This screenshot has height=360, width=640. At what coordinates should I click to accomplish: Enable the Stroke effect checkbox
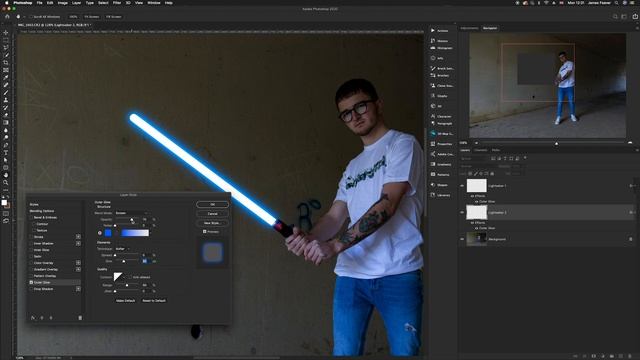[31, 237]
